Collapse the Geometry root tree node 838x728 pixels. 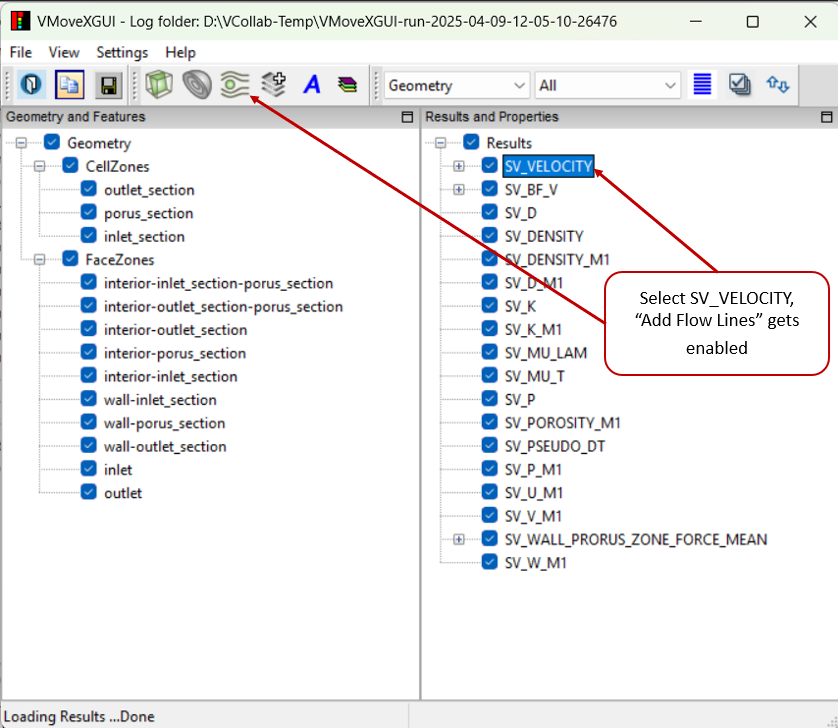tap(21, 143)
